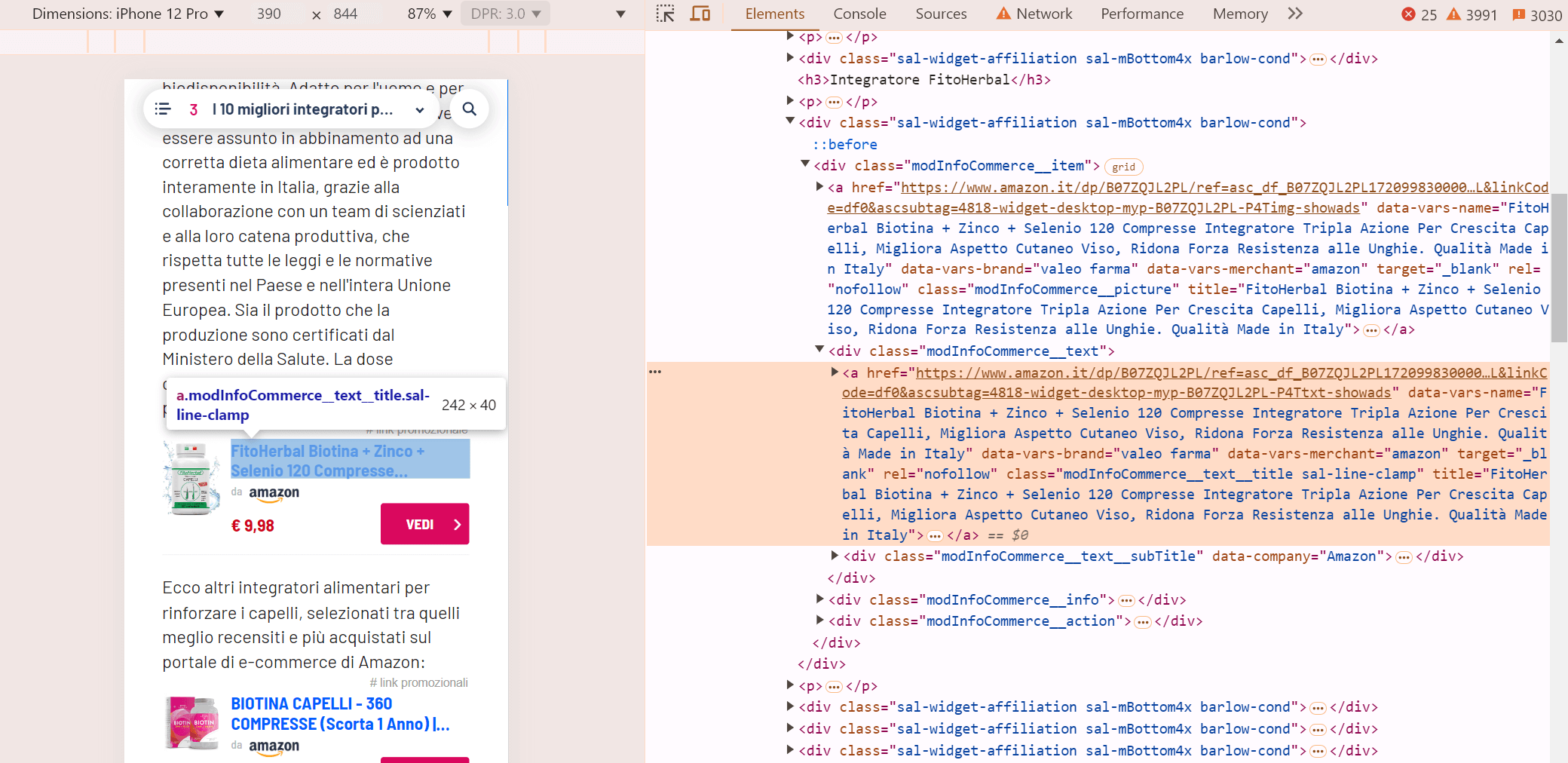Expand the modInfoCommerce__text__subTitle div node
Viewport: 1568px width, 763px height.
tap(835, 555)
